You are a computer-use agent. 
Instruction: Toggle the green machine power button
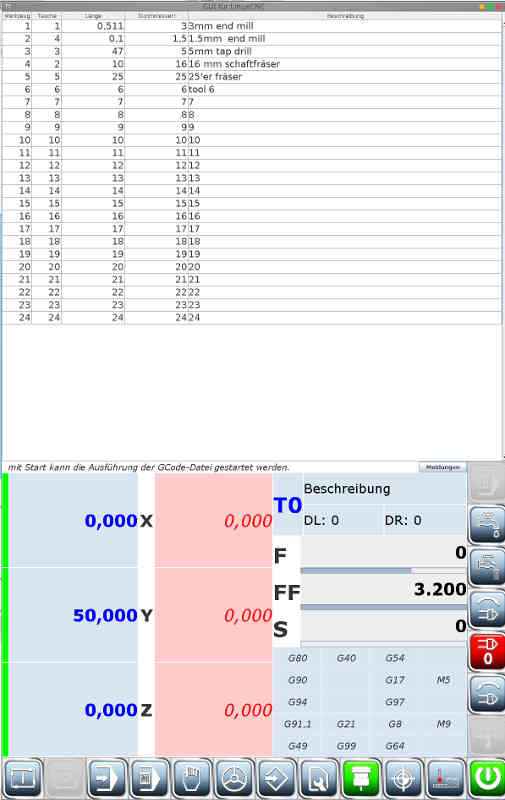487,778
